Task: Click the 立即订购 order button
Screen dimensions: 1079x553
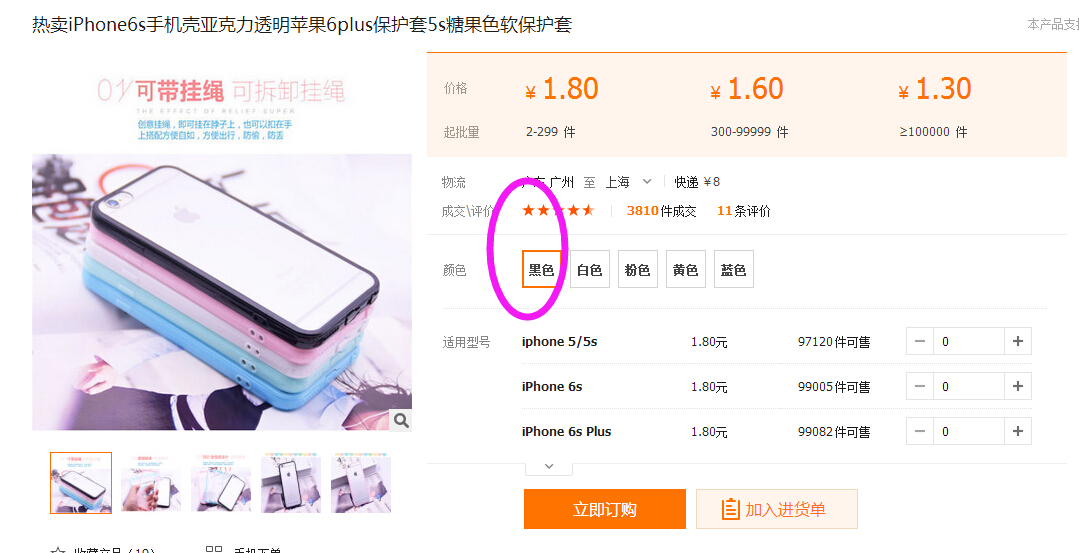Action: (x=605, y=509)
